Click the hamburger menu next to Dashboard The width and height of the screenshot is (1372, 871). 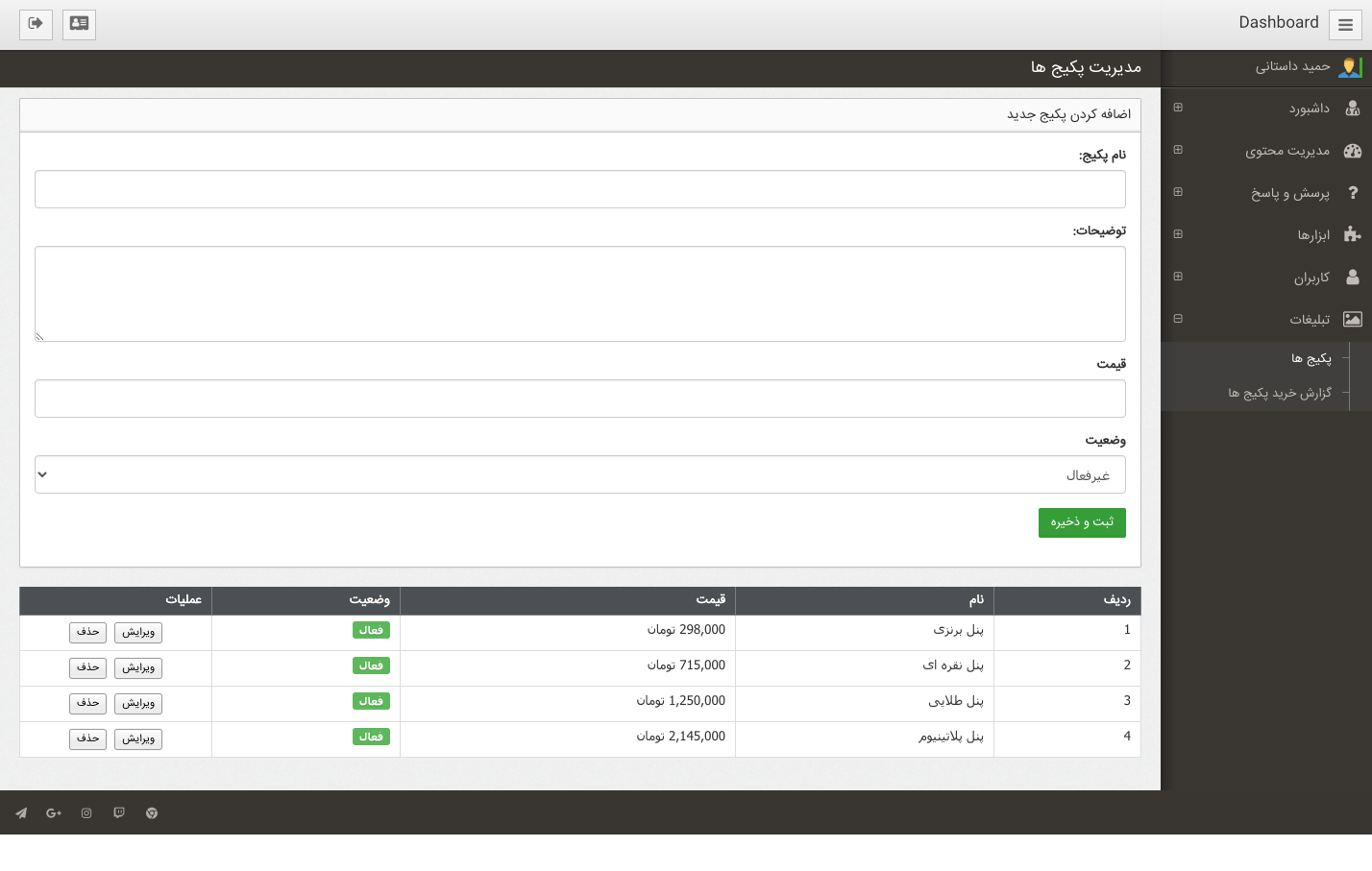pyautogui.click(x=1345, y=25)
